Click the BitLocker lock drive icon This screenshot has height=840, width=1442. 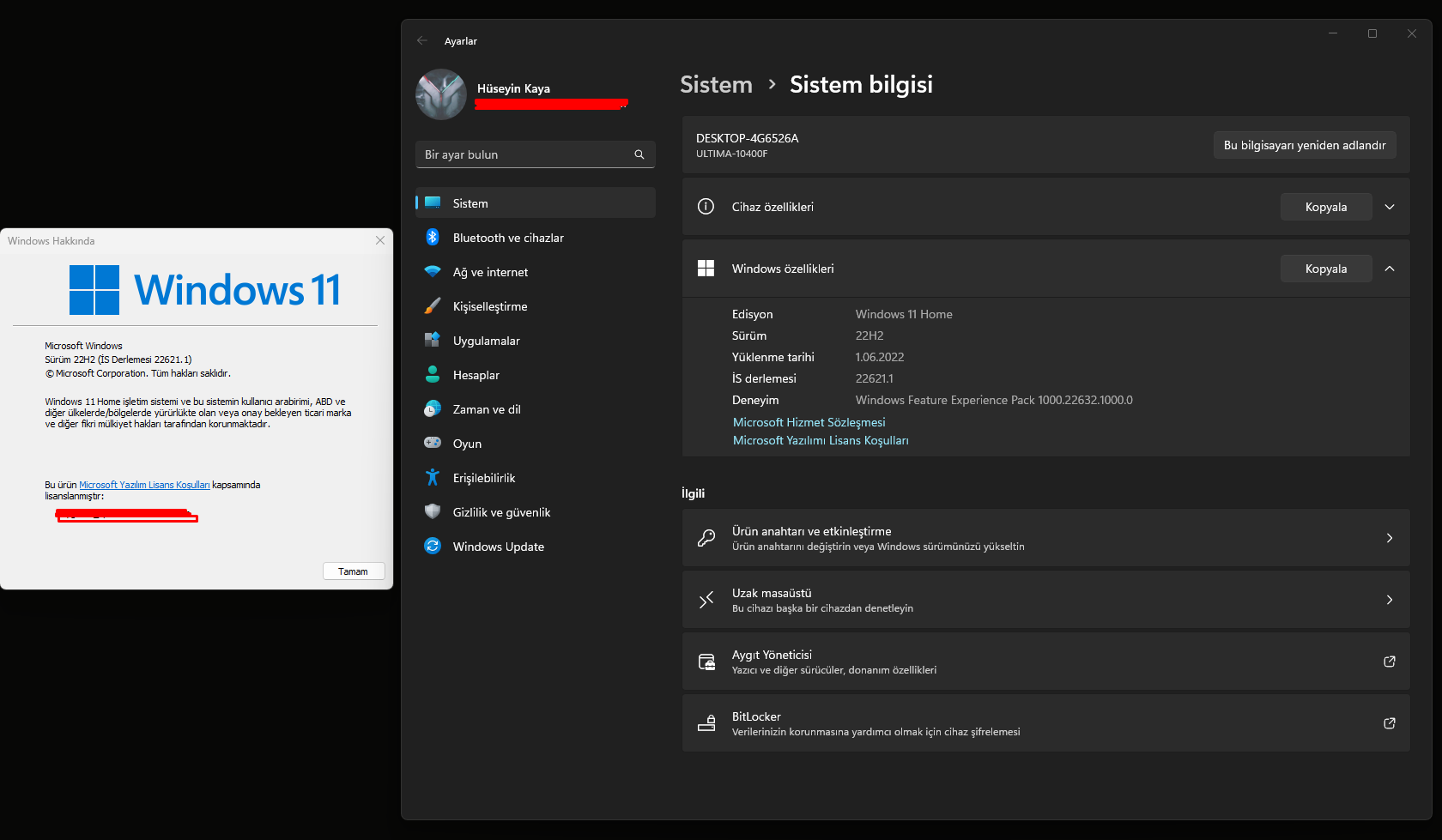click(706, 723)
